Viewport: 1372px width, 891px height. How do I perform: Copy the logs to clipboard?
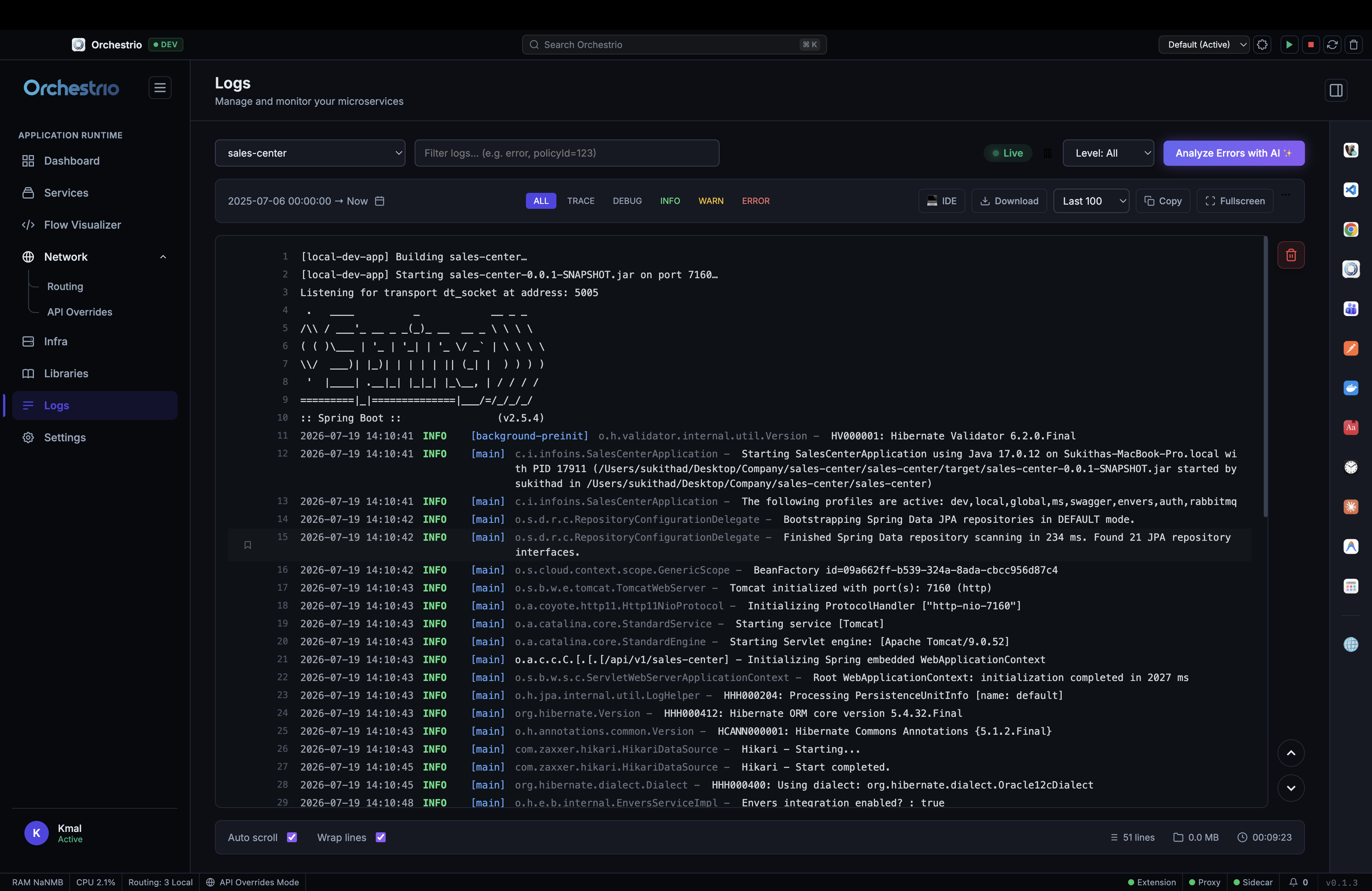click(1163, 201)
